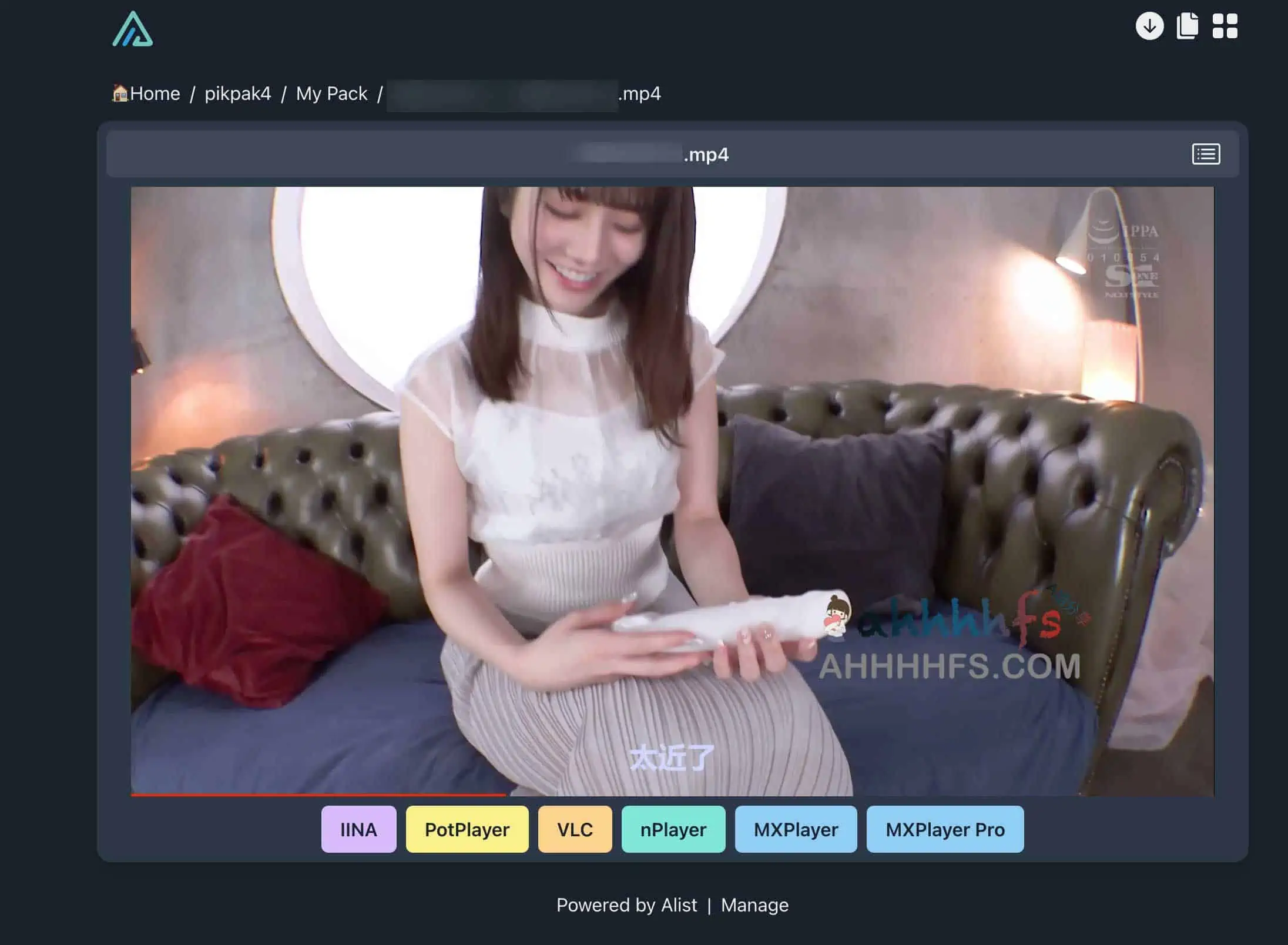Viewport: 1288px width, 945px height.
Task: Open the Manage link in footer
Action: 754,905
